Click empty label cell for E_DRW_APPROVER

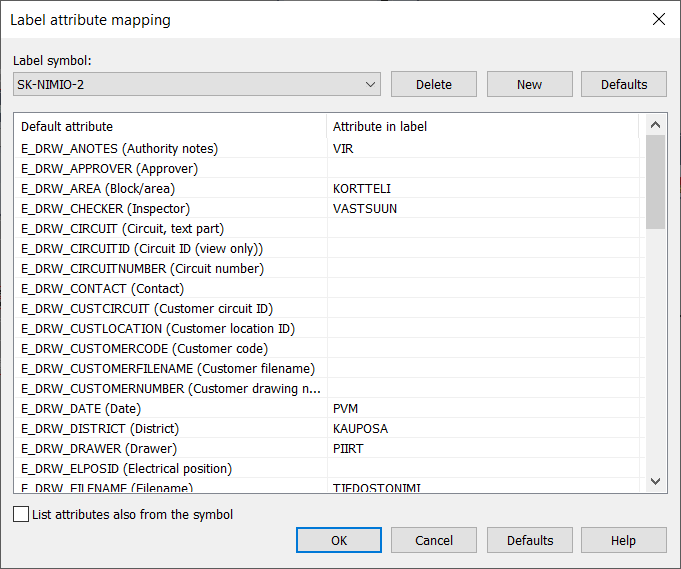[480, 169]
